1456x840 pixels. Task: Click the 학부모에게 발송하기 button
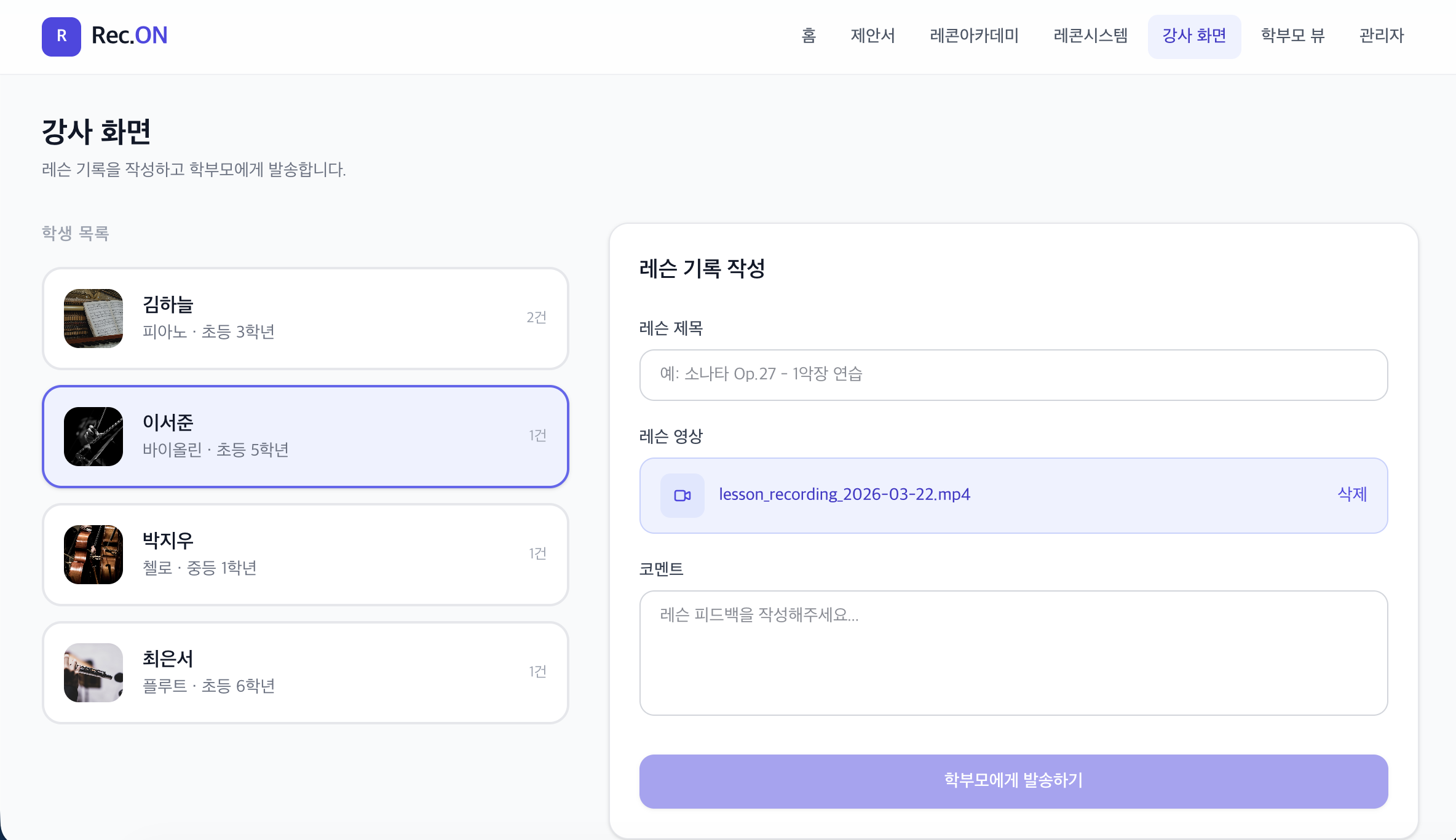pos(1013,781)
